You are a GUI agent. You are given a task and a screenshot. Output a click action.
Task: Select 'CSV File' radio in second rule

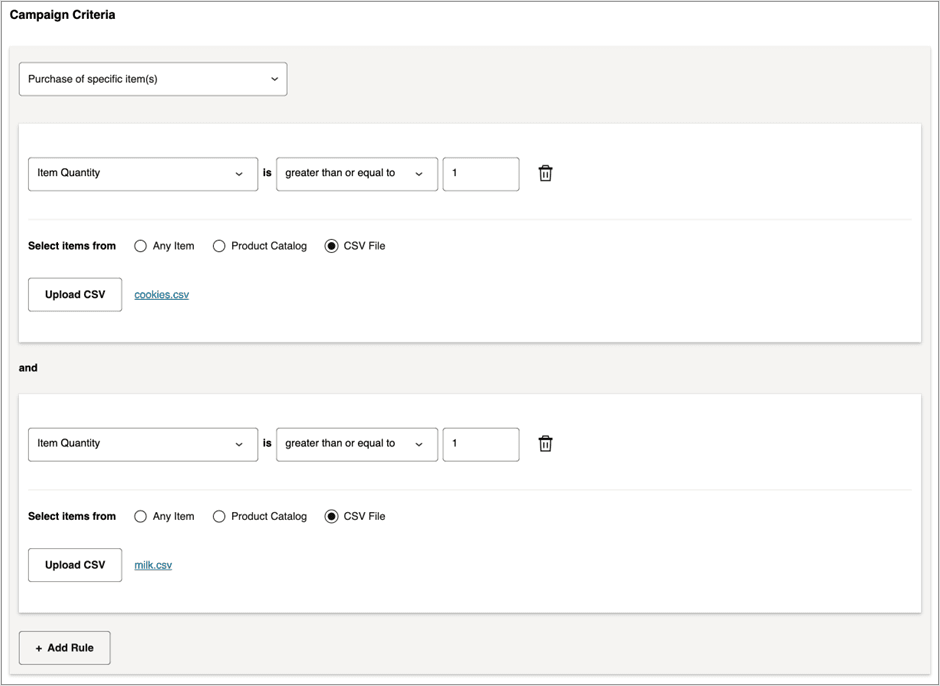(x=332, y=517)
